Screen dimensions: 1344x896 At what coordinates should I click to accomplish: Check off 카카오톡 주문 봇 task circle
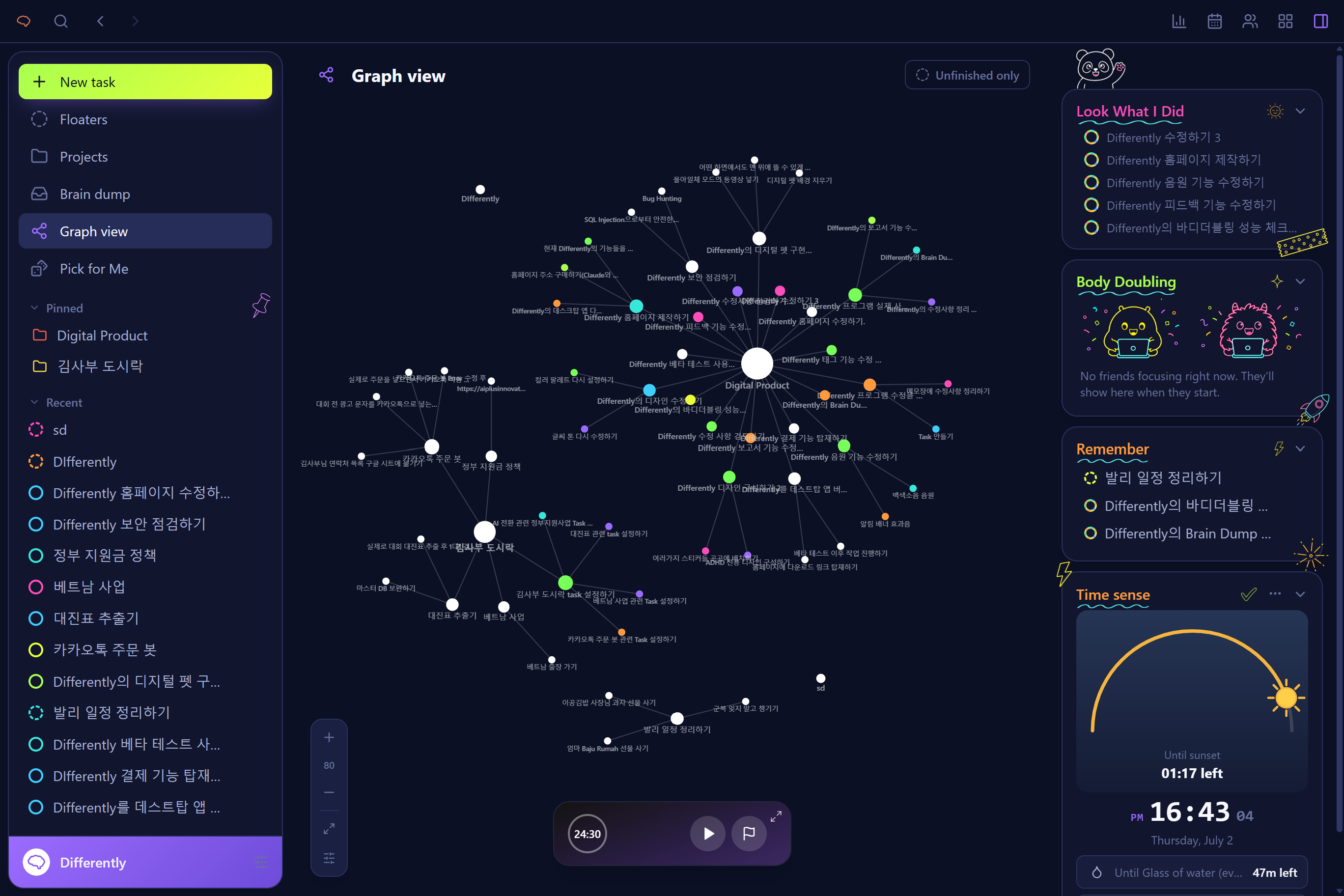(x=36, y=650)
